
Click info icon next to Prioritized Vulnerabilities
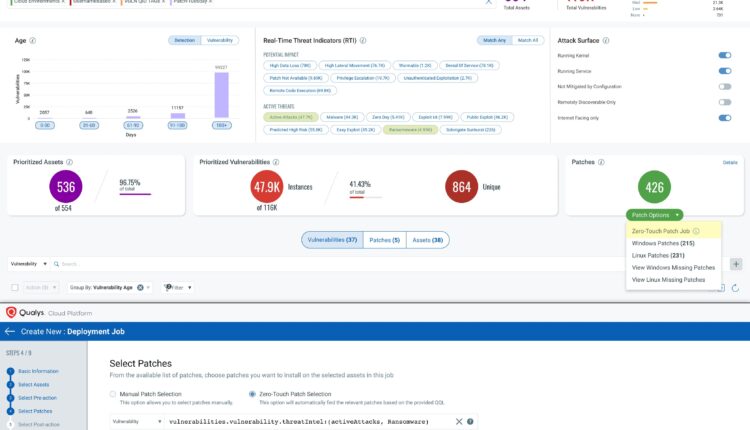pos(276,162)
